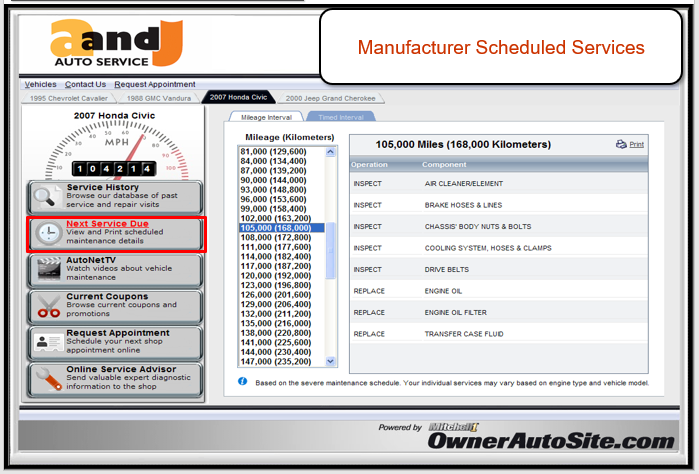Open the Online Service Advisor heading
Viewport: 699px width, 474px height.
121,369
